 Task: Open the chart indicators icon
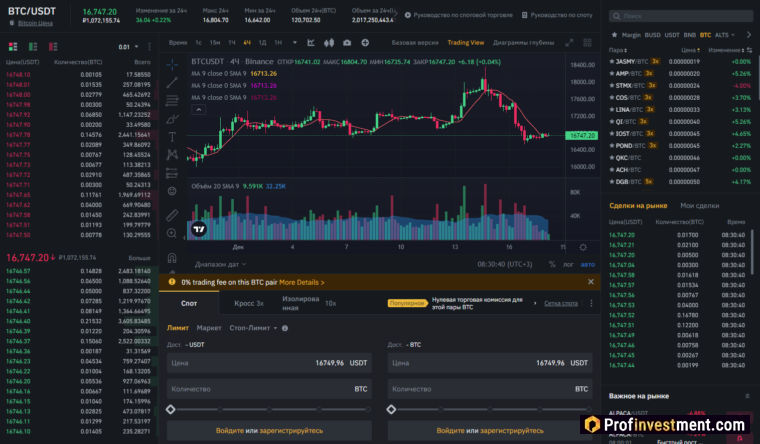(x=311, y=43)
